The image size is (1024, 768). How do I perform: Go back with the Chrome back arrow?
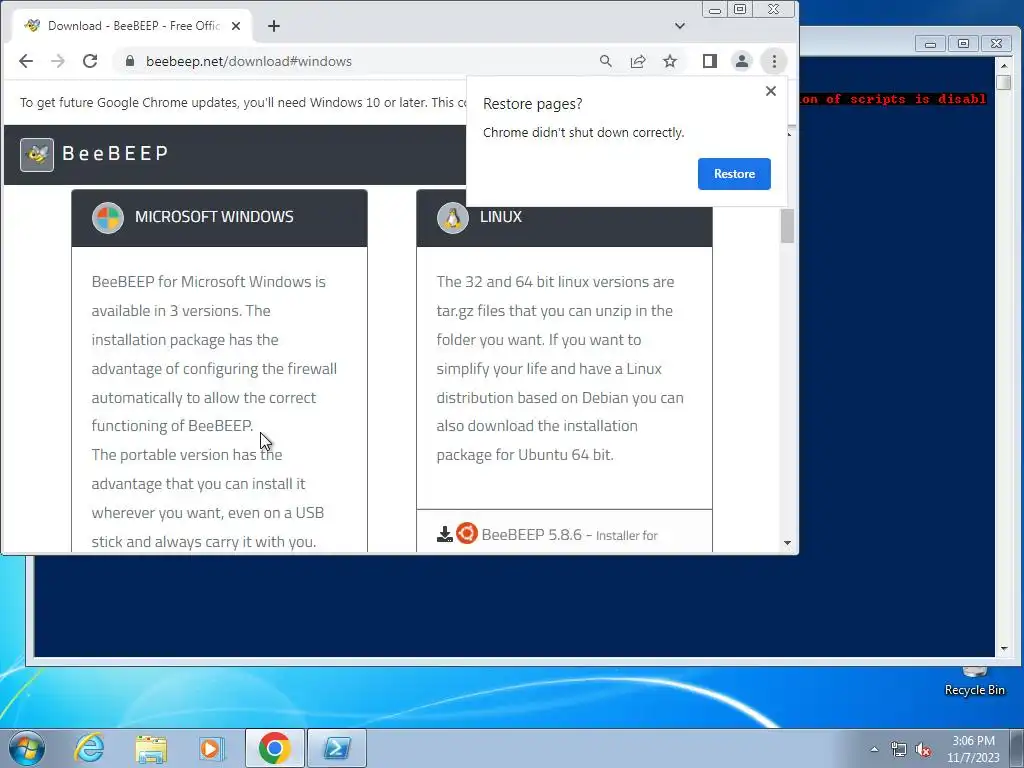[25, 61]
